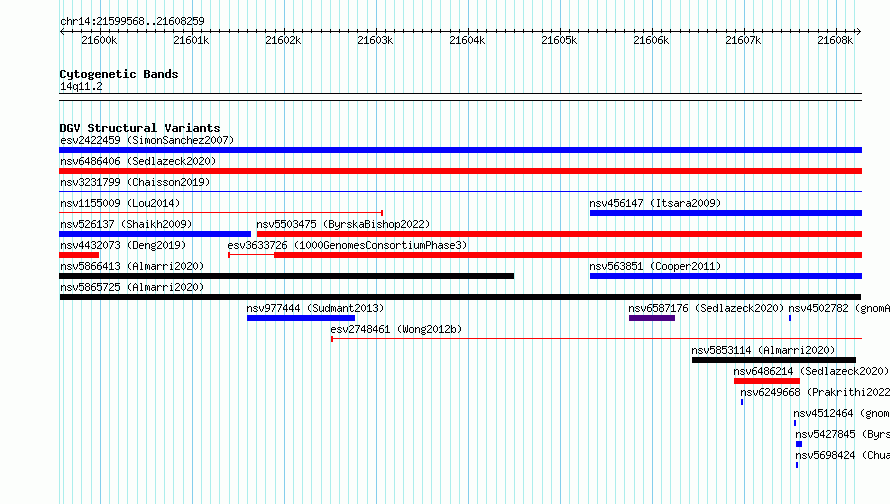Image resolution: width=890 pixels, height=504 pixels.
Task: Open nsv6587176 (Sedlazeck2020) label
Action: click(x=706, y=308)
